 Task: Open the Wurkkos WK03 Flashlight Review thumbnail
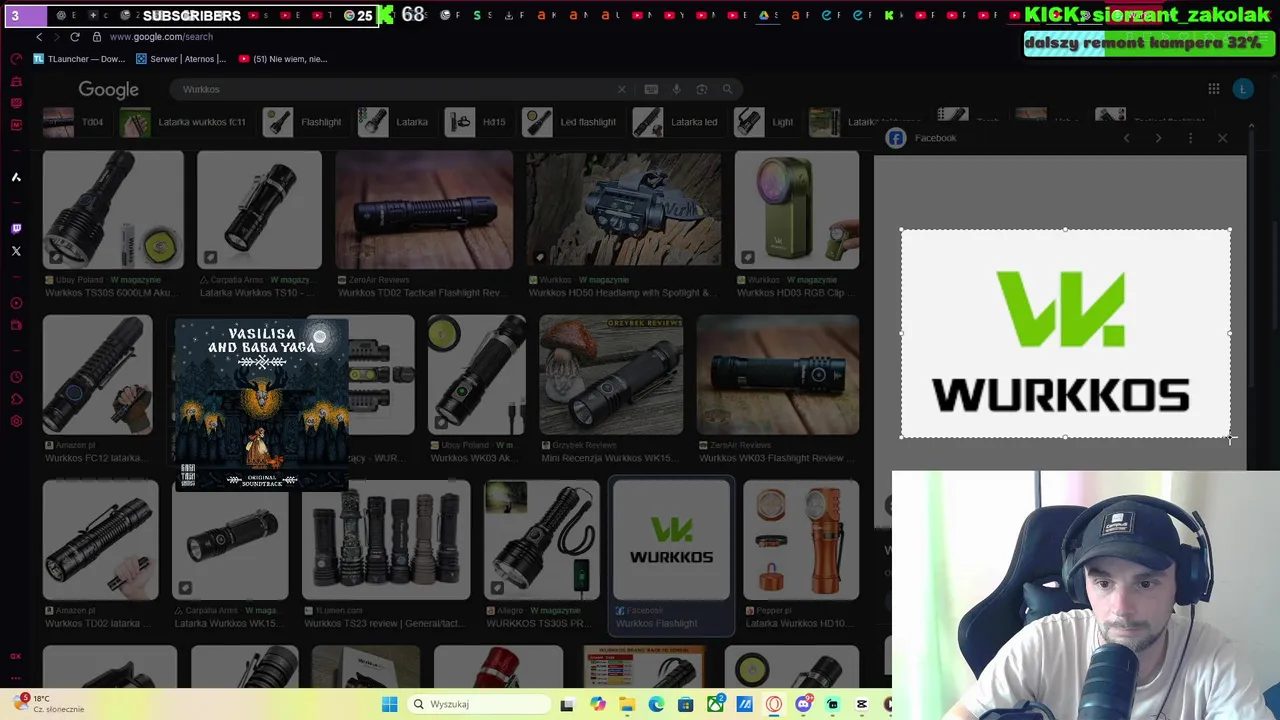pyautogui.click(x=777, y=375)
